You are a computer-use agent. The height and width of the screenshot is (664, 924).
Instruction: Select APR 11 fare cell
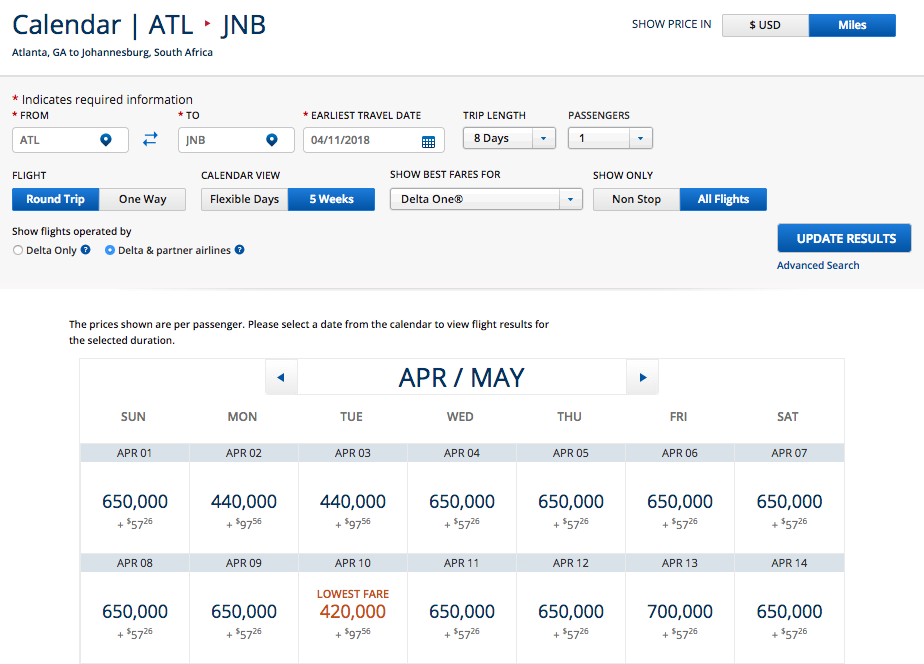point(461,617)
